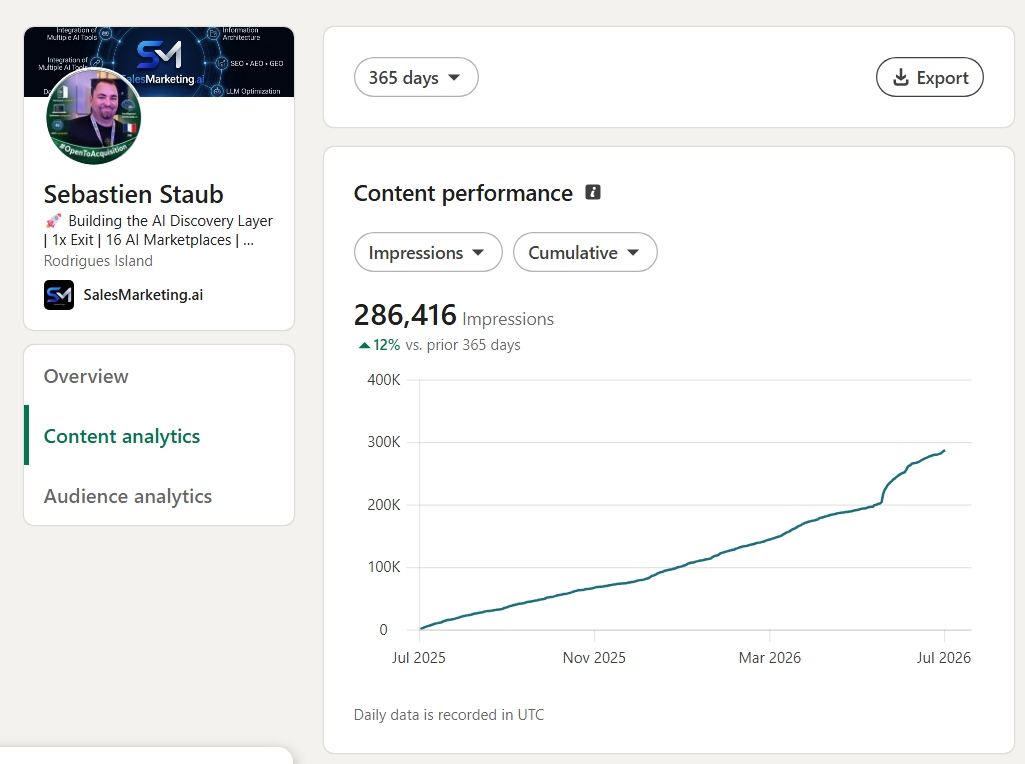Image resolution: width=1025 pixels, height=764 pixels.
Task: Click the 200K y-axis label
Action: pyautogui.click(x=384, y=505)
